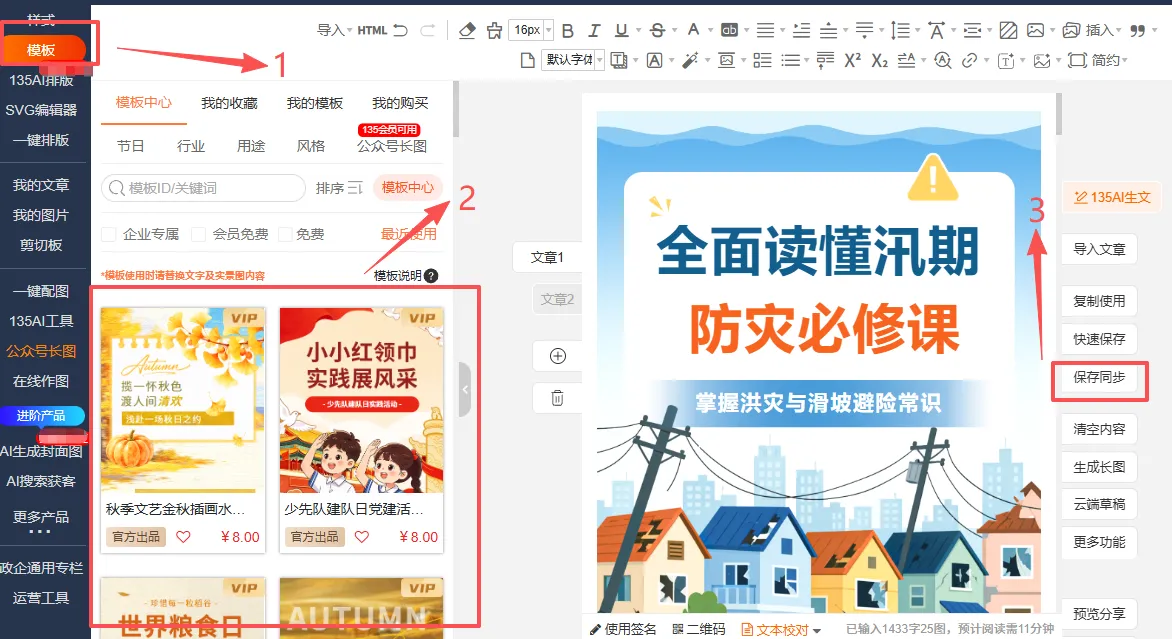Click the 模板说明 question mark icon
The height and width of the screenshot is (639, 1172).
[x=431, y=276]
